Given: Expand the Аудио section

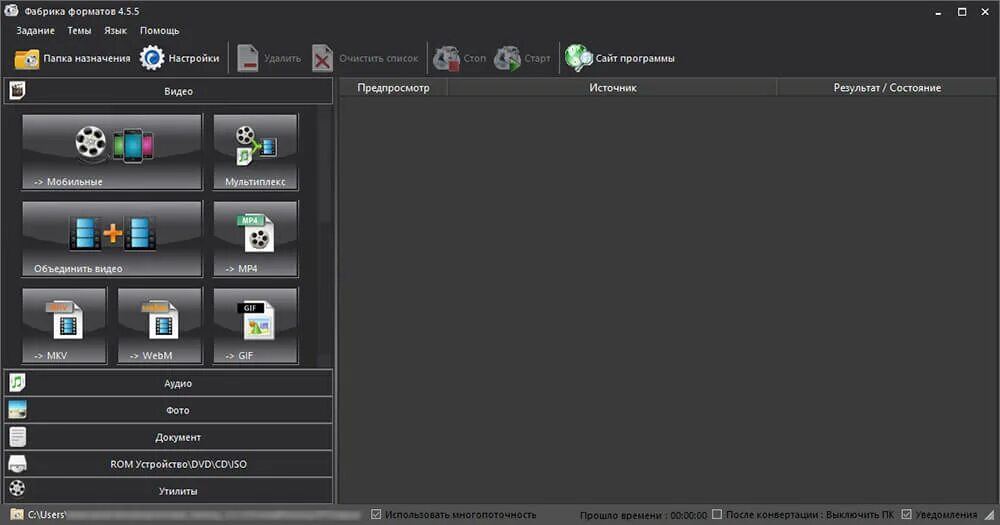Looking at the screenshot, I should pyautogui.click(x=168, y=383).
